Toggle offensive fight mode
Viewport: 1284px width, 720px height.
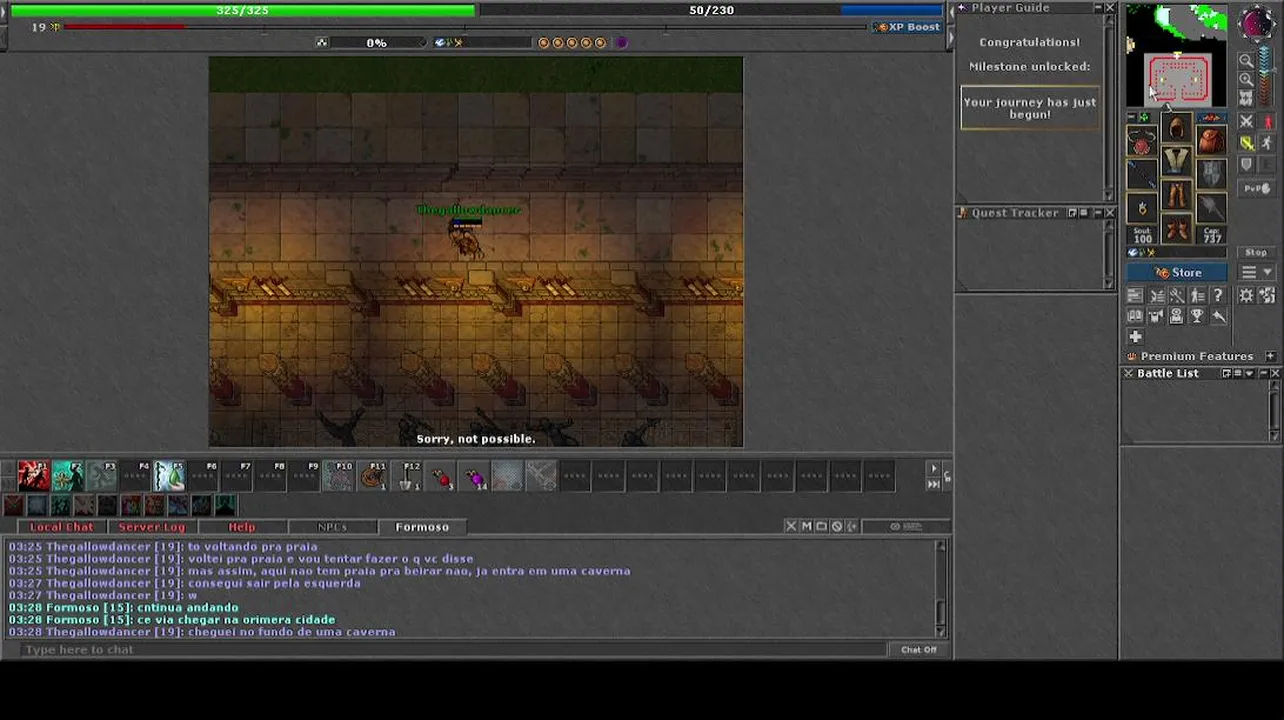[1247, 122]
